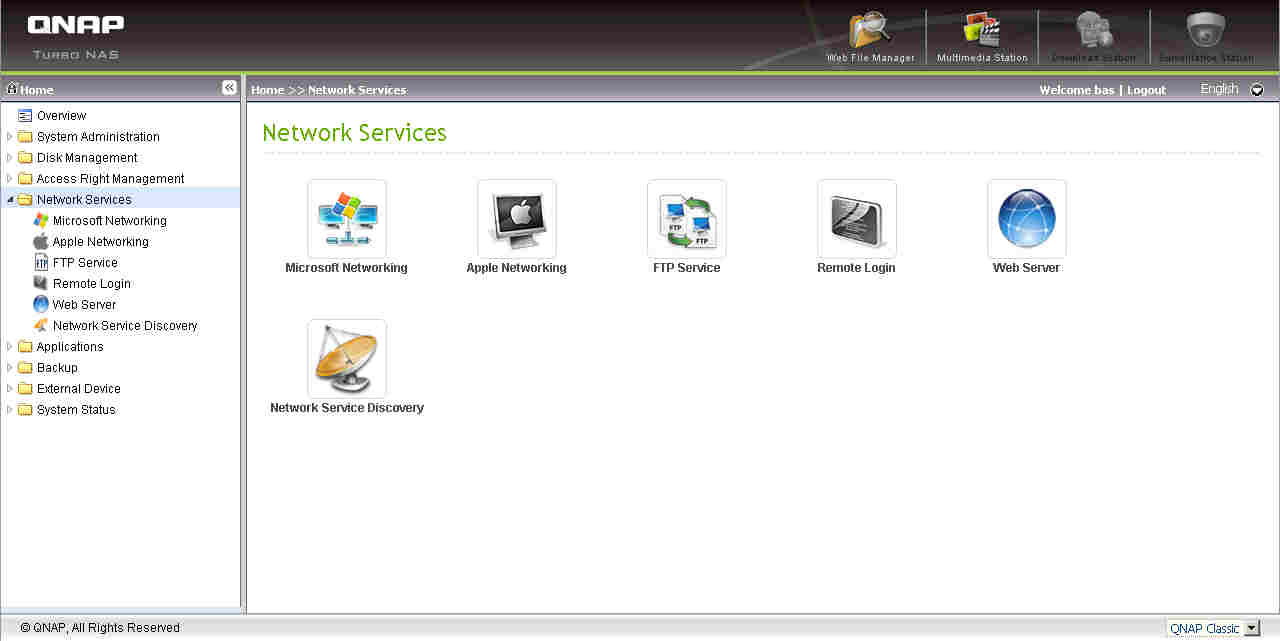Click the Home icon in sidebar header
Image resolution: width=1280 pixels, height=641 pixels.
click(12, 88)
